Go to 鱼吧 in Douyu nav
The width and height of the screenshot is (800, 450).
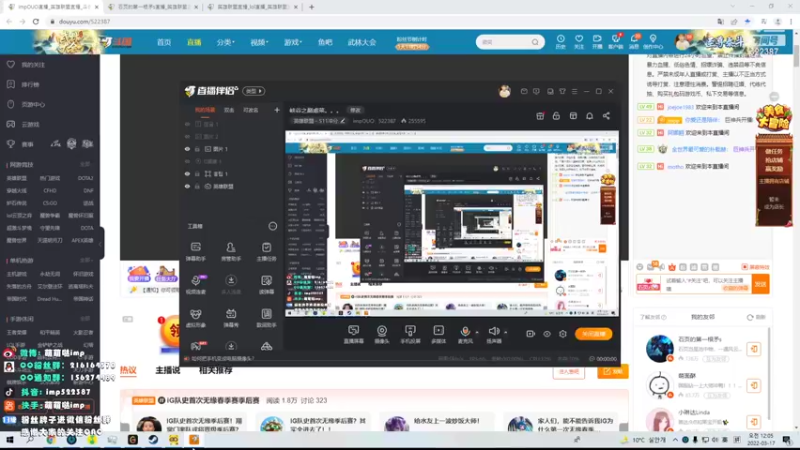(x=325, y=42)
